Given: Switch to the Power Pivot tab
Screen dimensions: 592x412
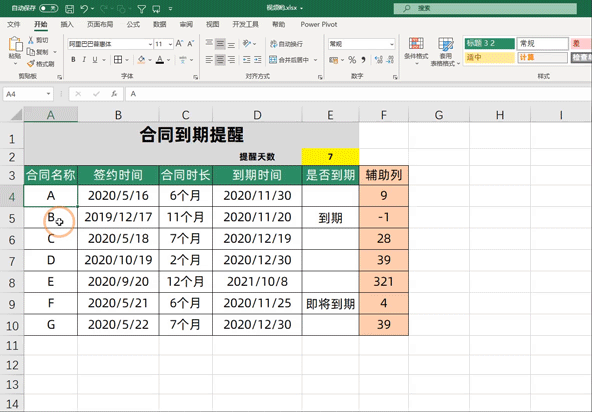Looking at the screenshot, I should pos(319,25).
